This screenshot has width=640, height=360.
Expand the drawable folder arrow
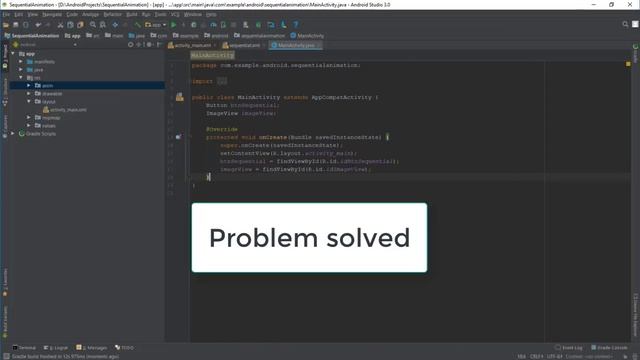(29, 93)
